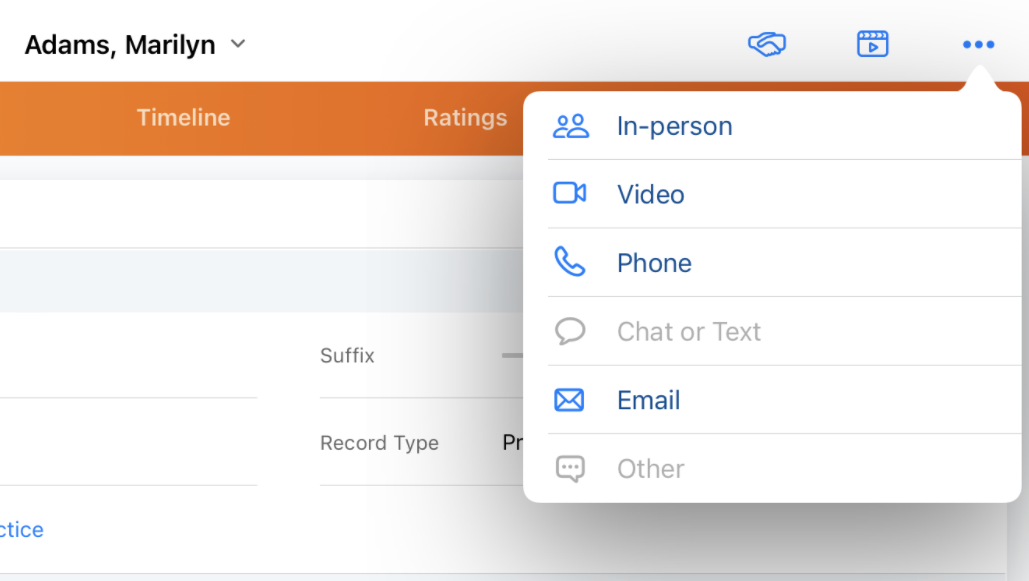Open the partially visible blue 'ctice' link
This screenshot has width=1029, height=581.
click(x=22, y=530)
